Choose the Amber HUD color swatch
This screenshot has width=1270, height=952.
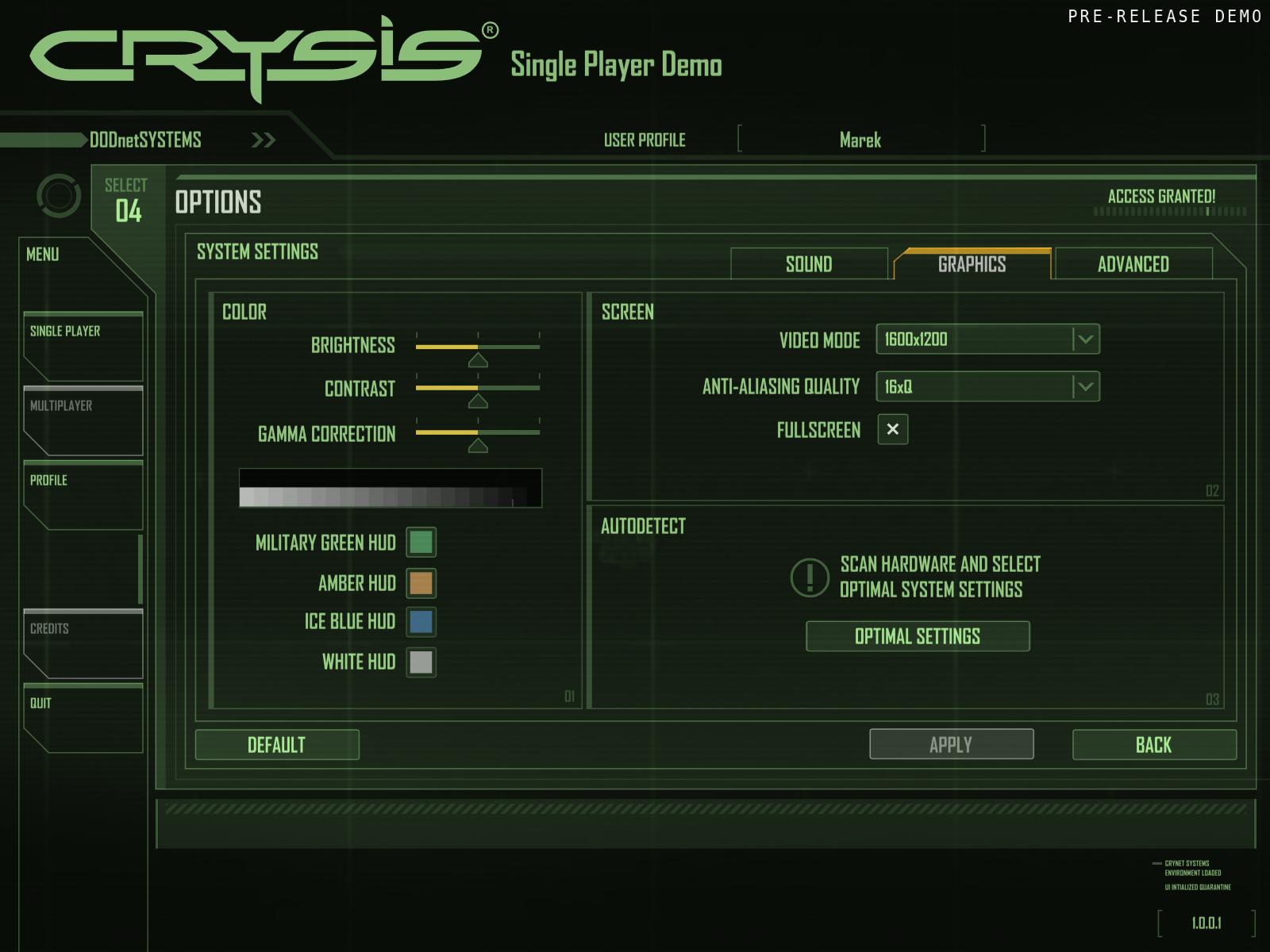pos(421,583)
